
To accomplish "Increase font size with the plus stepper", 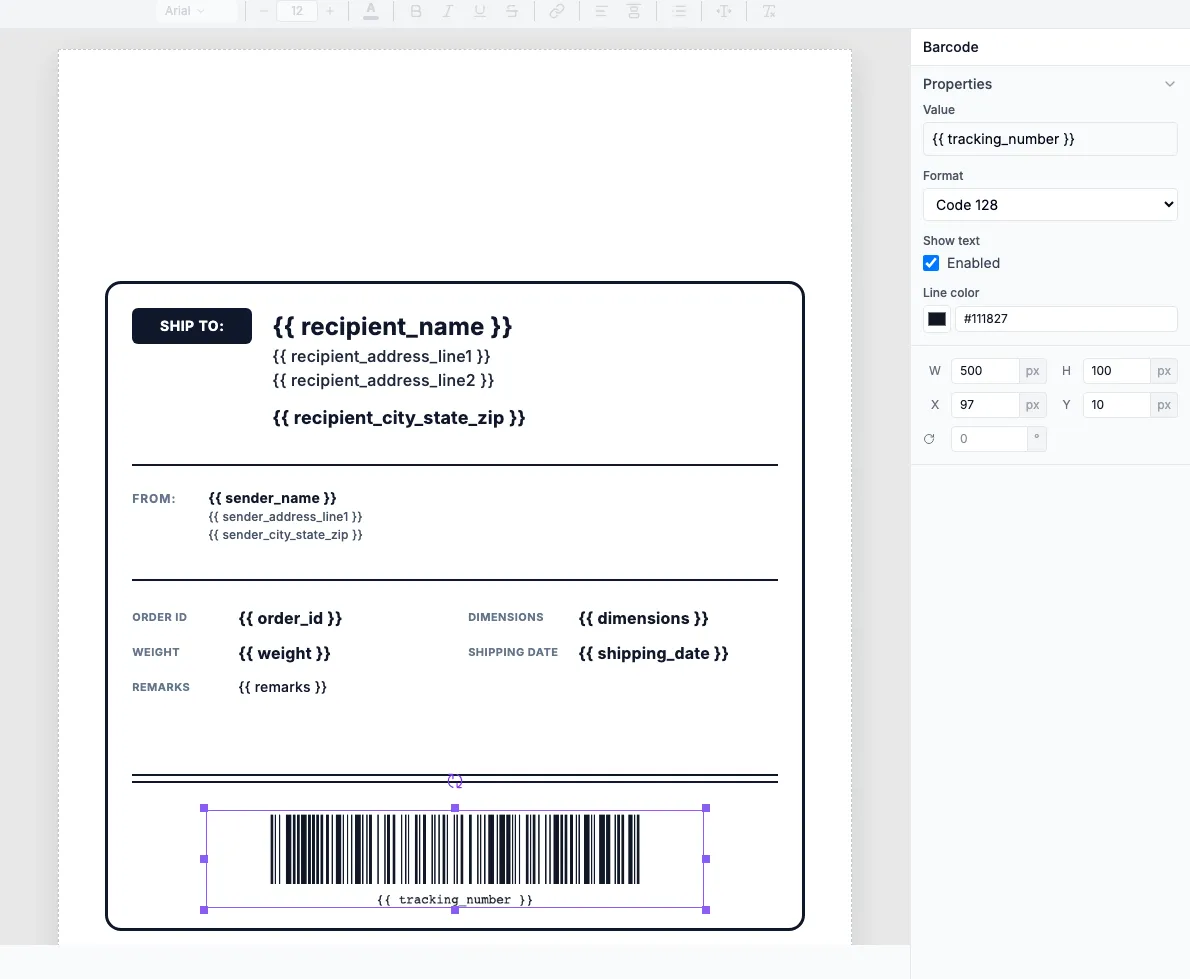I will [x=330, y=11].
